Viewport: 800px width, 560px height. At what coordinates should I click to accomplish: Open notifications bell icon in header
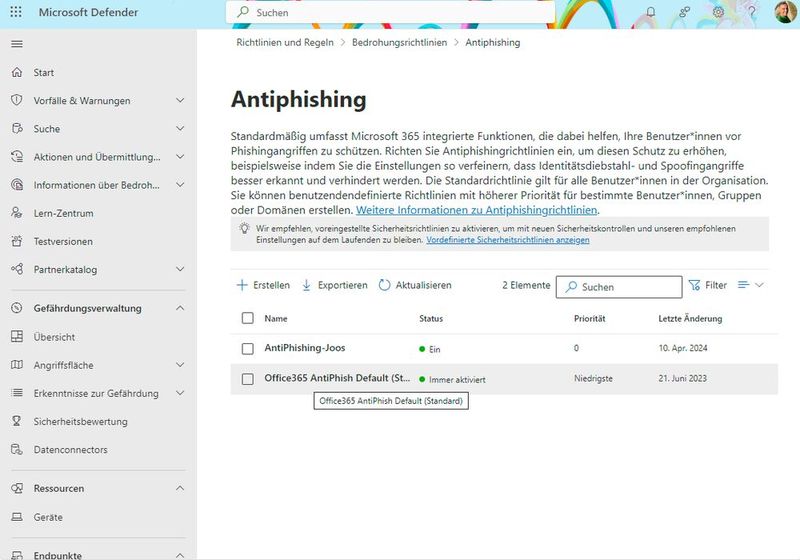(651, 12)
